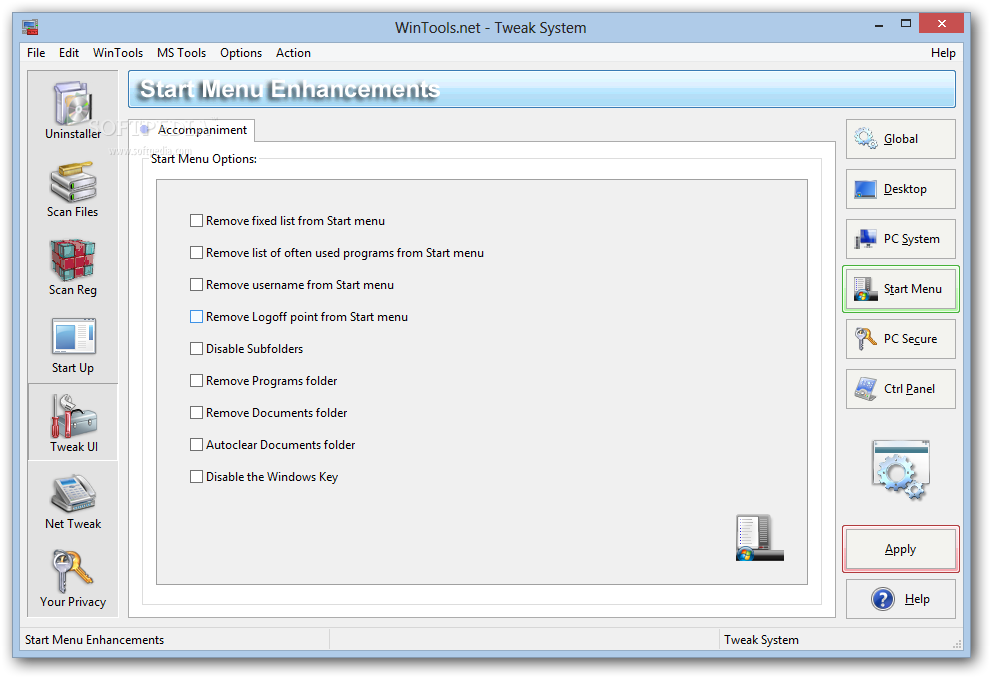Open the Start Up manager

pos(73,345)
